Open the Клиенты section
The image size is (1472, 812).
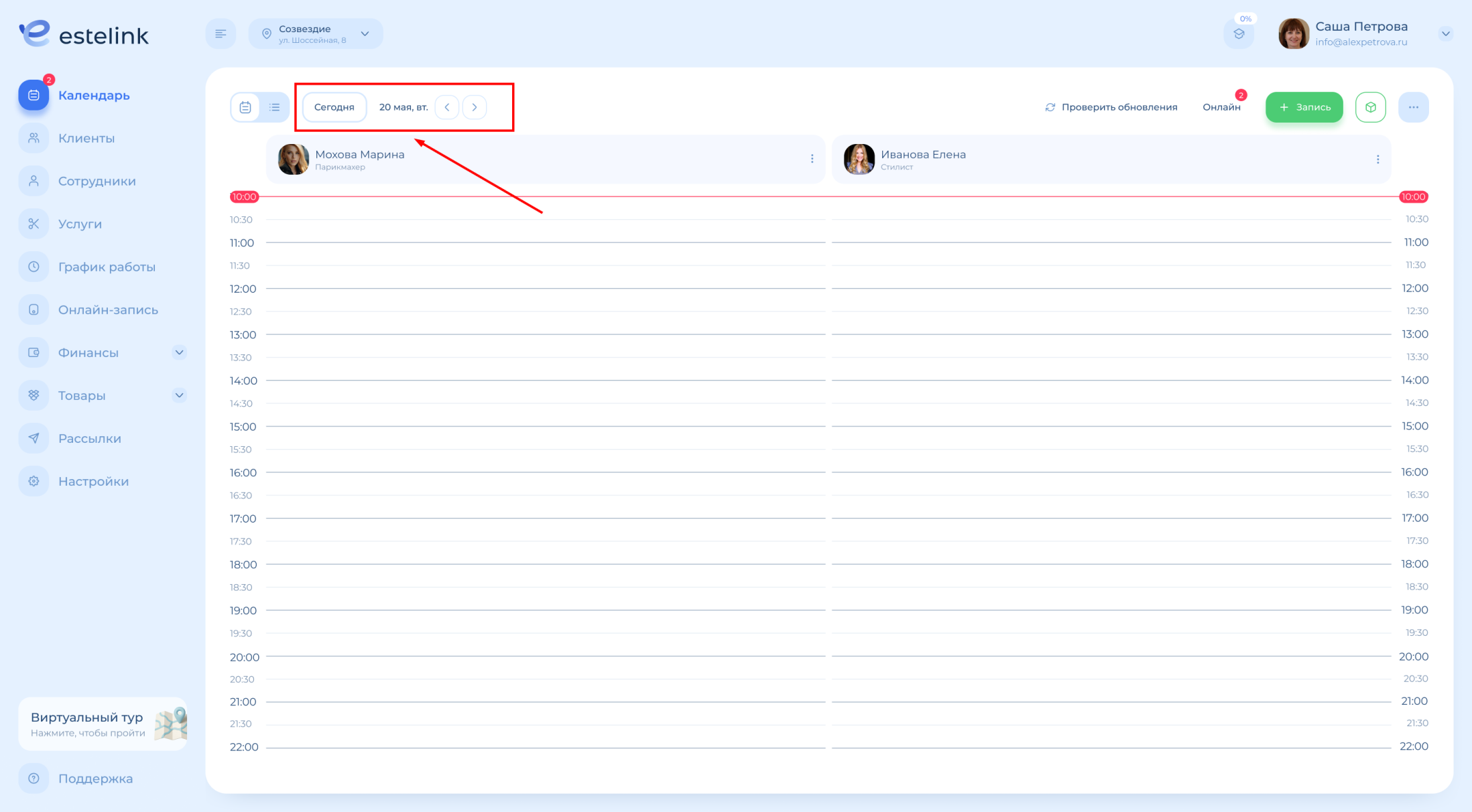coord(86,138)
